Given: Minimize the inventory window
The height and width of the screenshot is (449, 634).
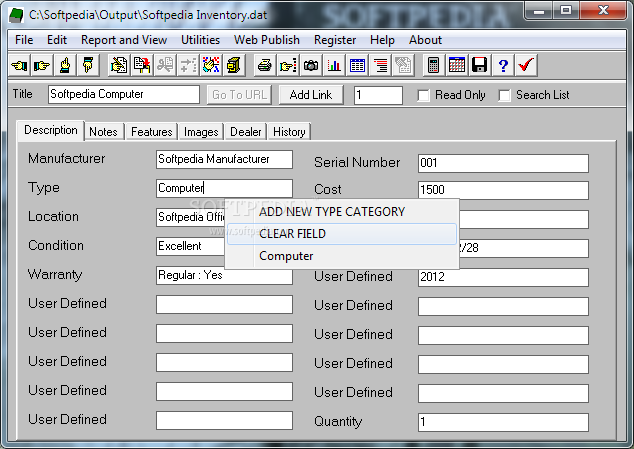Looking at the screenshot, I should (538, 10).
